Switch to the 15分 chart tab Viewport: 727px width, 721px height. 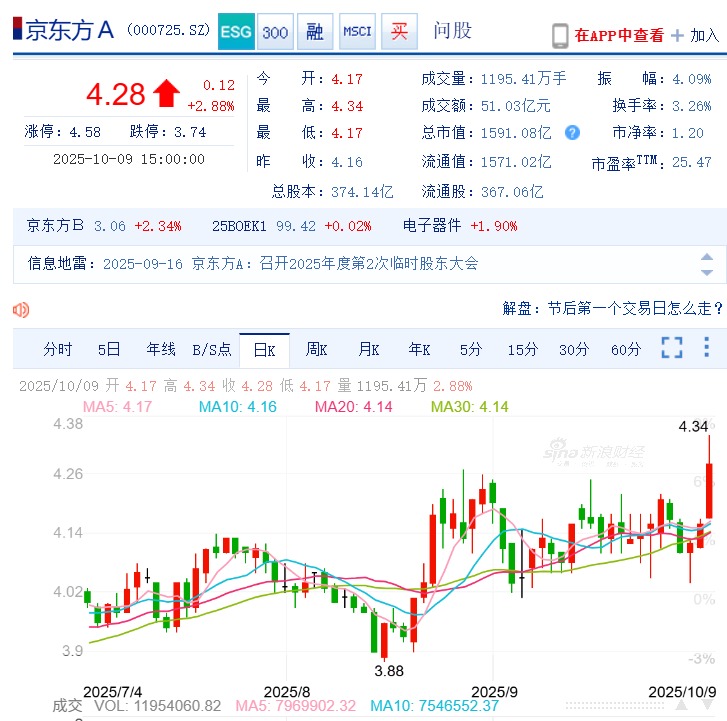click(x=523, y=349)
